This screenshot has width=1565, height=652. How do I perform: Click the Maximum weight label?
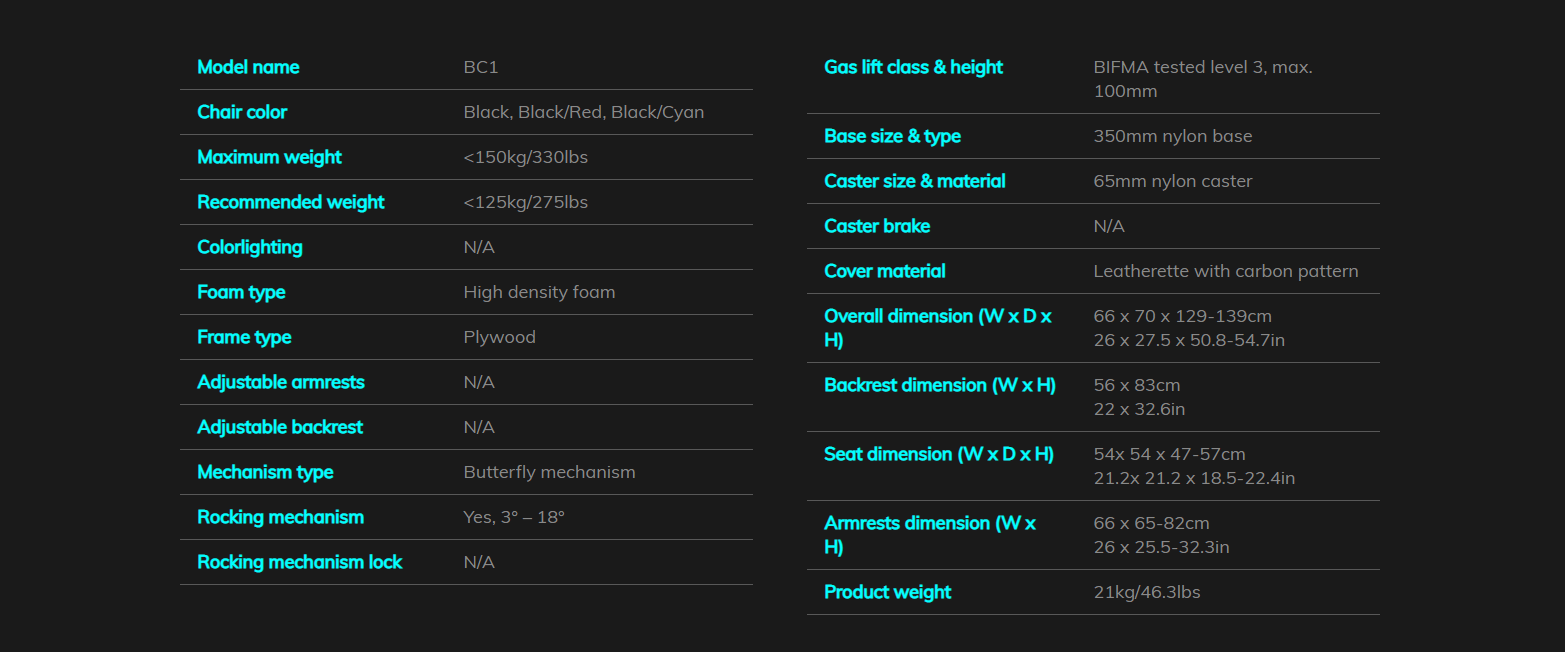(x=269, y=157)
